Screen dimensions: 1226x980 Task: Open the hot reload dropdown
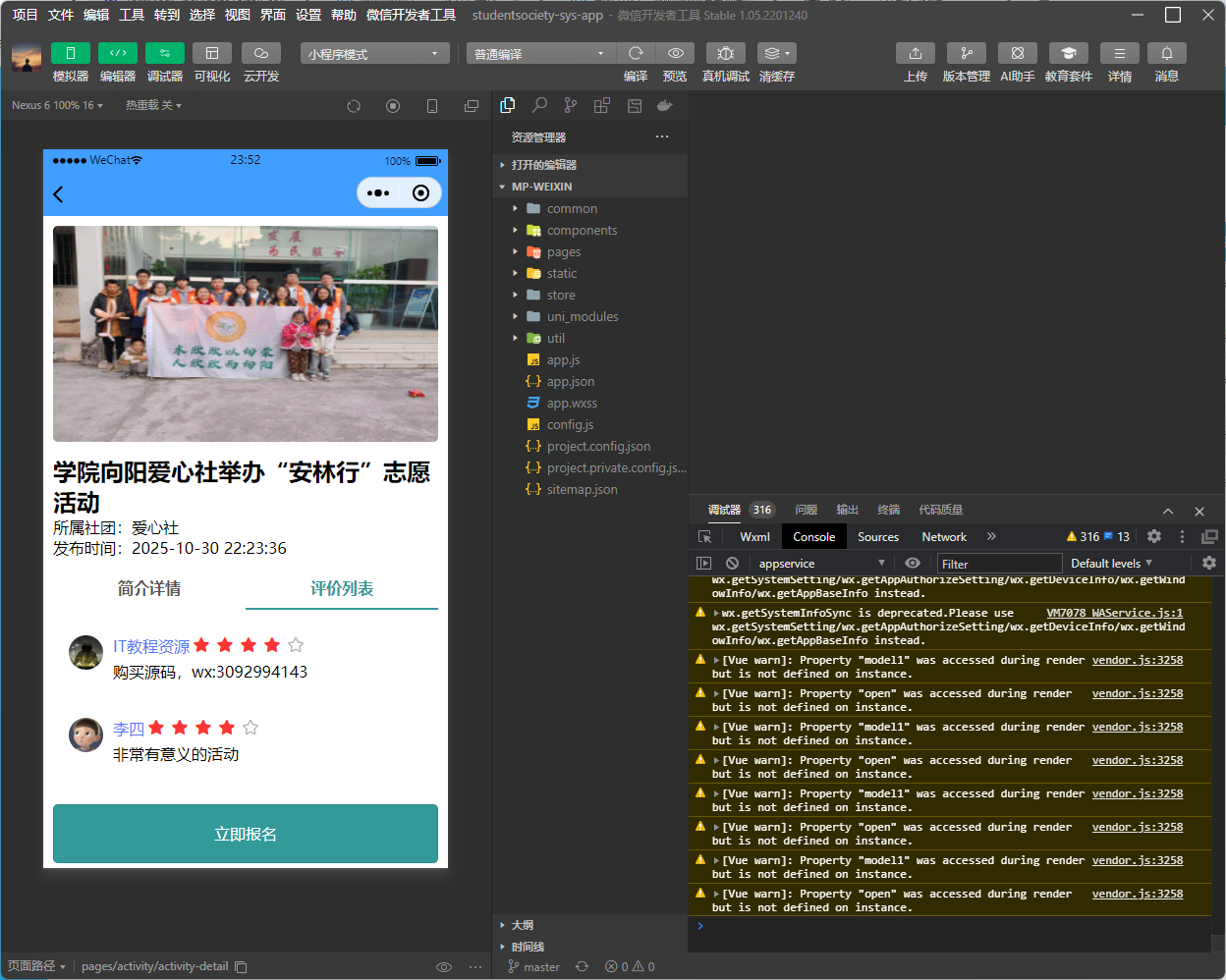[153, 105]
